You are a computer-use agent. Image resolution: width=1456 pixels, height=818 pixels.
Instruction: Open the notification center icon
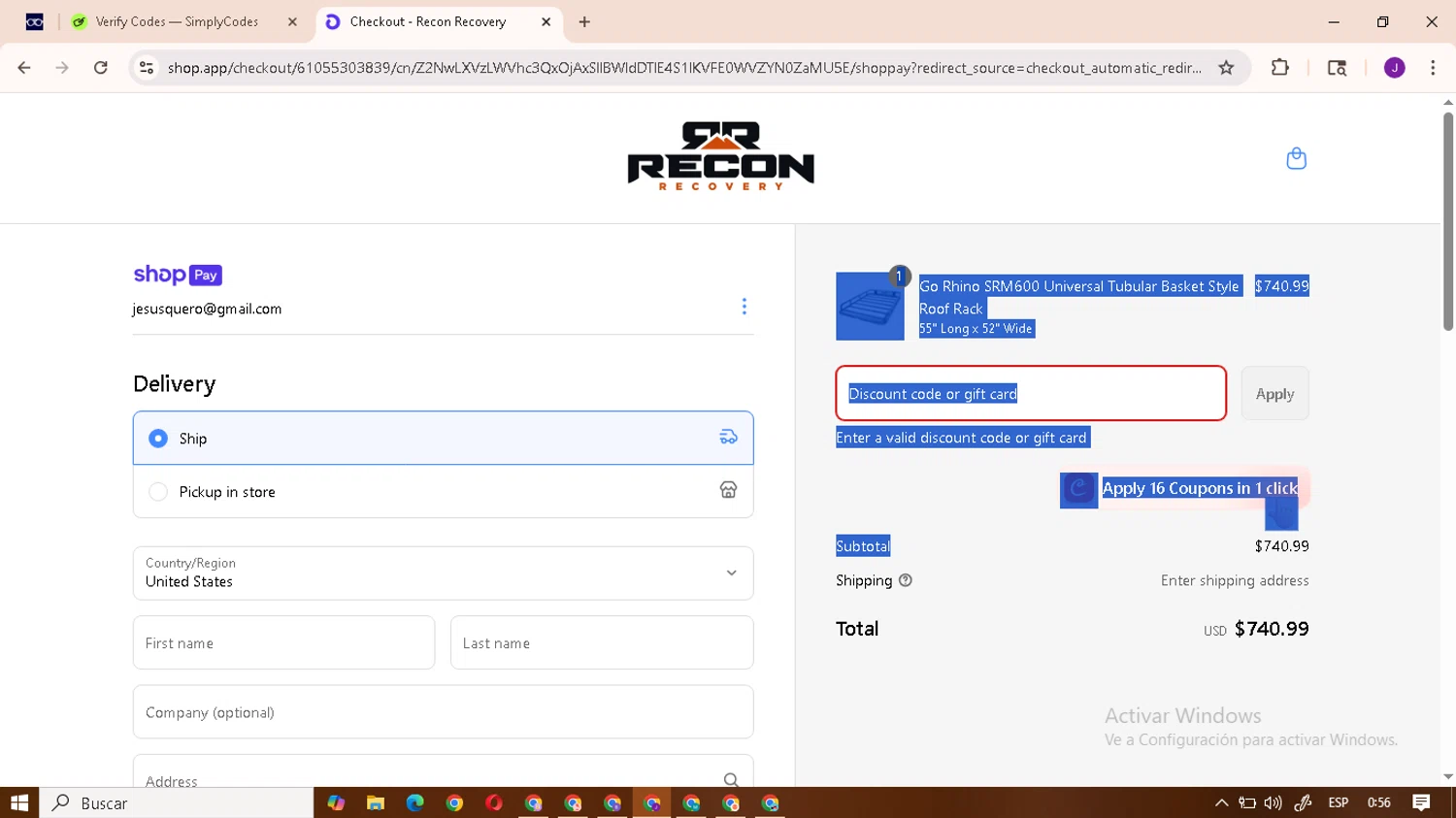tap(1421, 802)
